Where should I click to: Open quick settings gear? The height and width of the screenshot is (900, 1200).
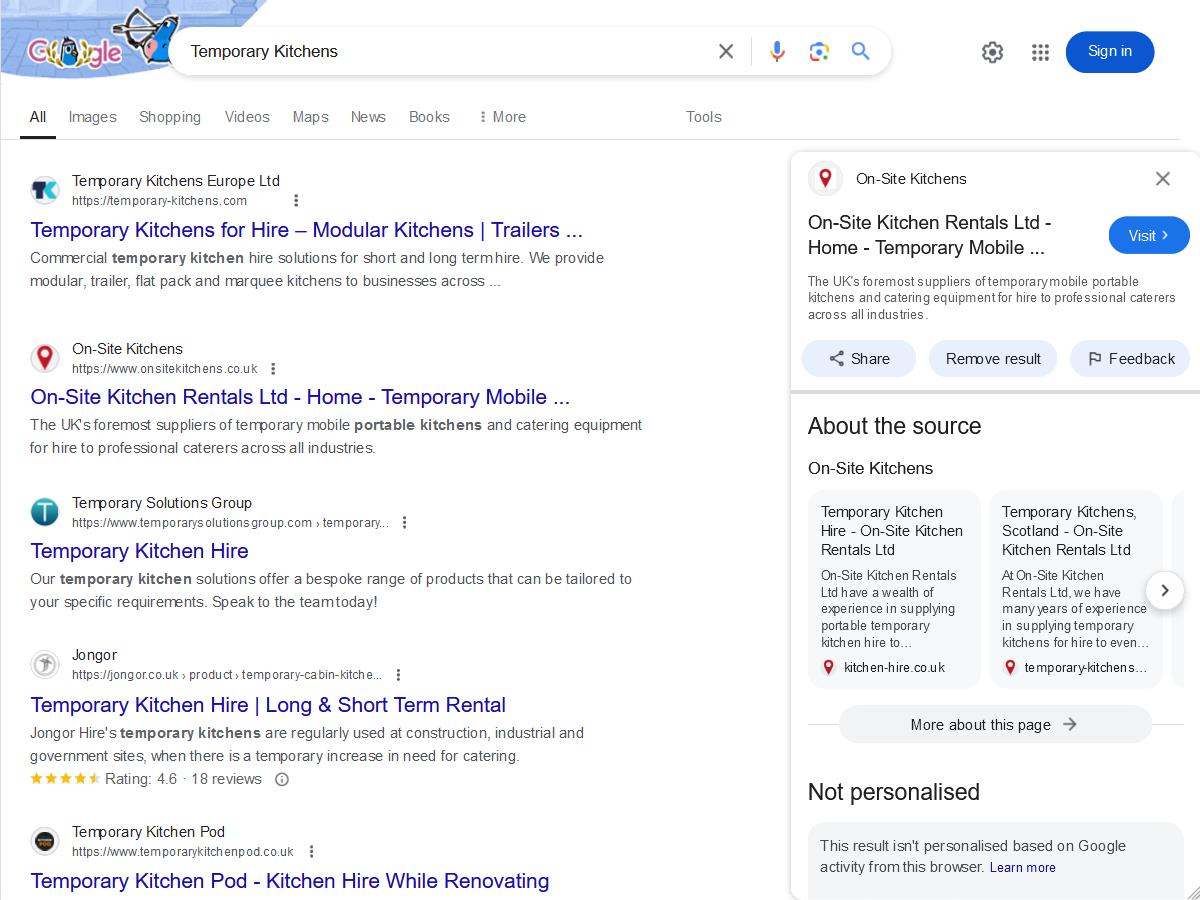click(992, 52)
